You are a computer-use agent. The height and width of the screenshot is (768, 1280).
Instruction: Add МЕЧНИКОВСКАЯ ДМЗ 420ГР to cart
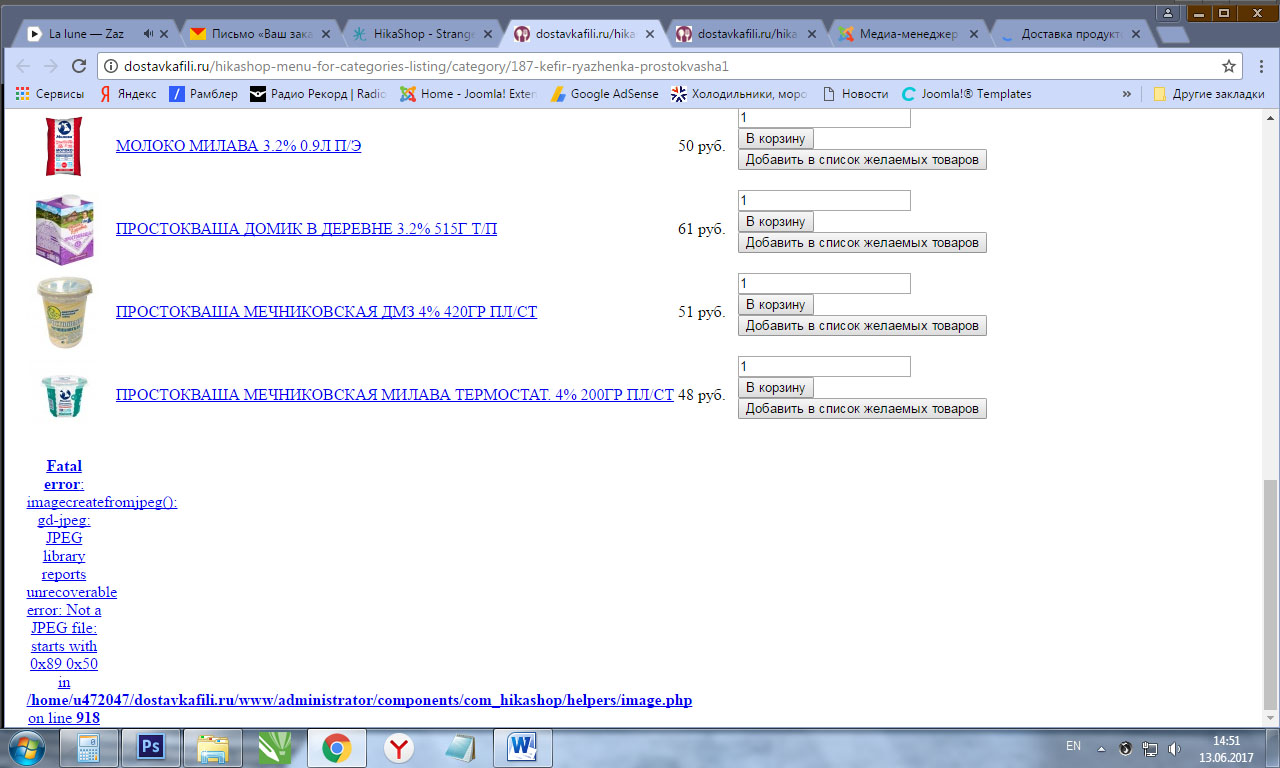776,304
